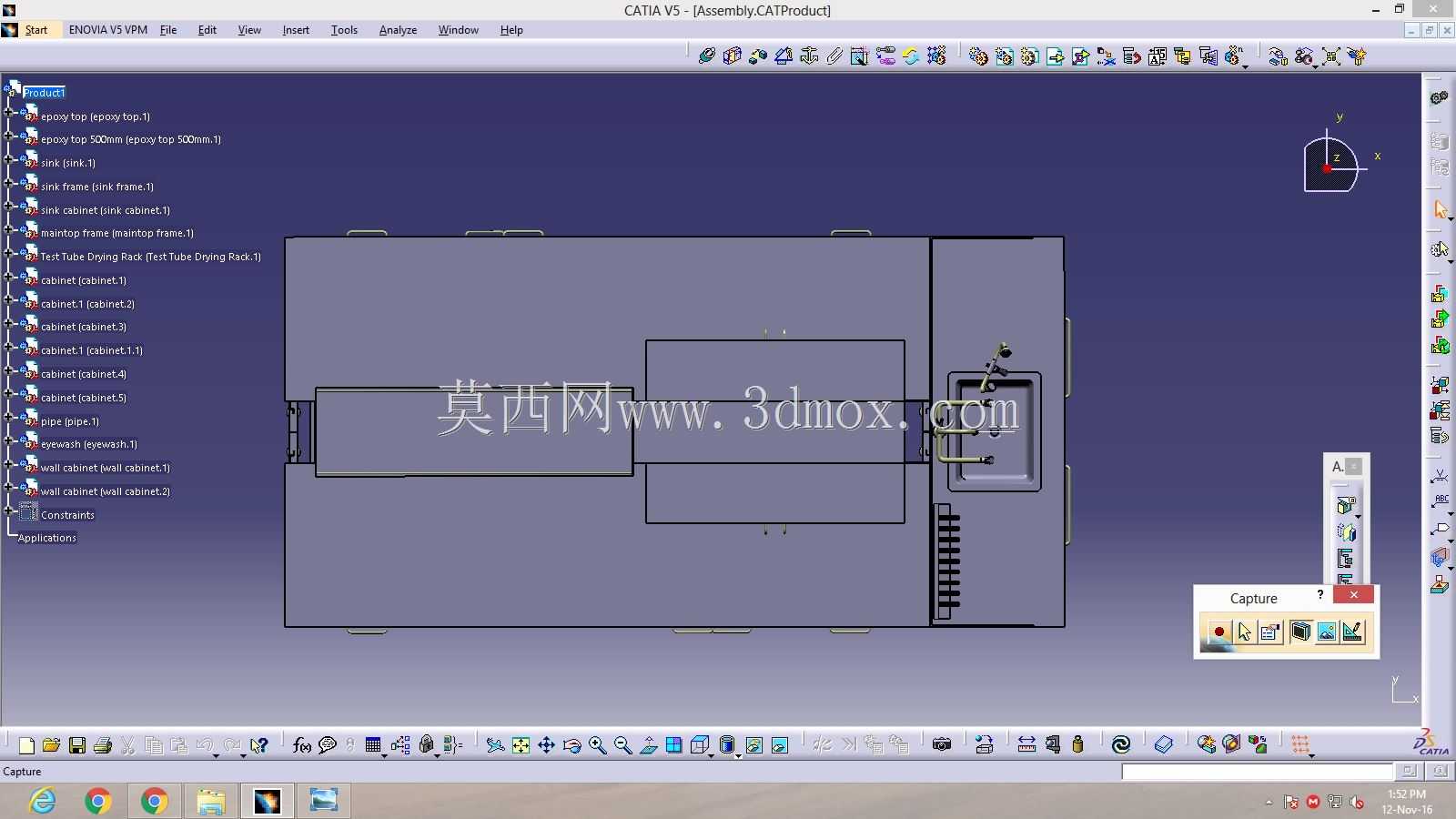Expand the epoxy top (epoxy top.1) node
1456x819 pixels.
tap(9, 114)
